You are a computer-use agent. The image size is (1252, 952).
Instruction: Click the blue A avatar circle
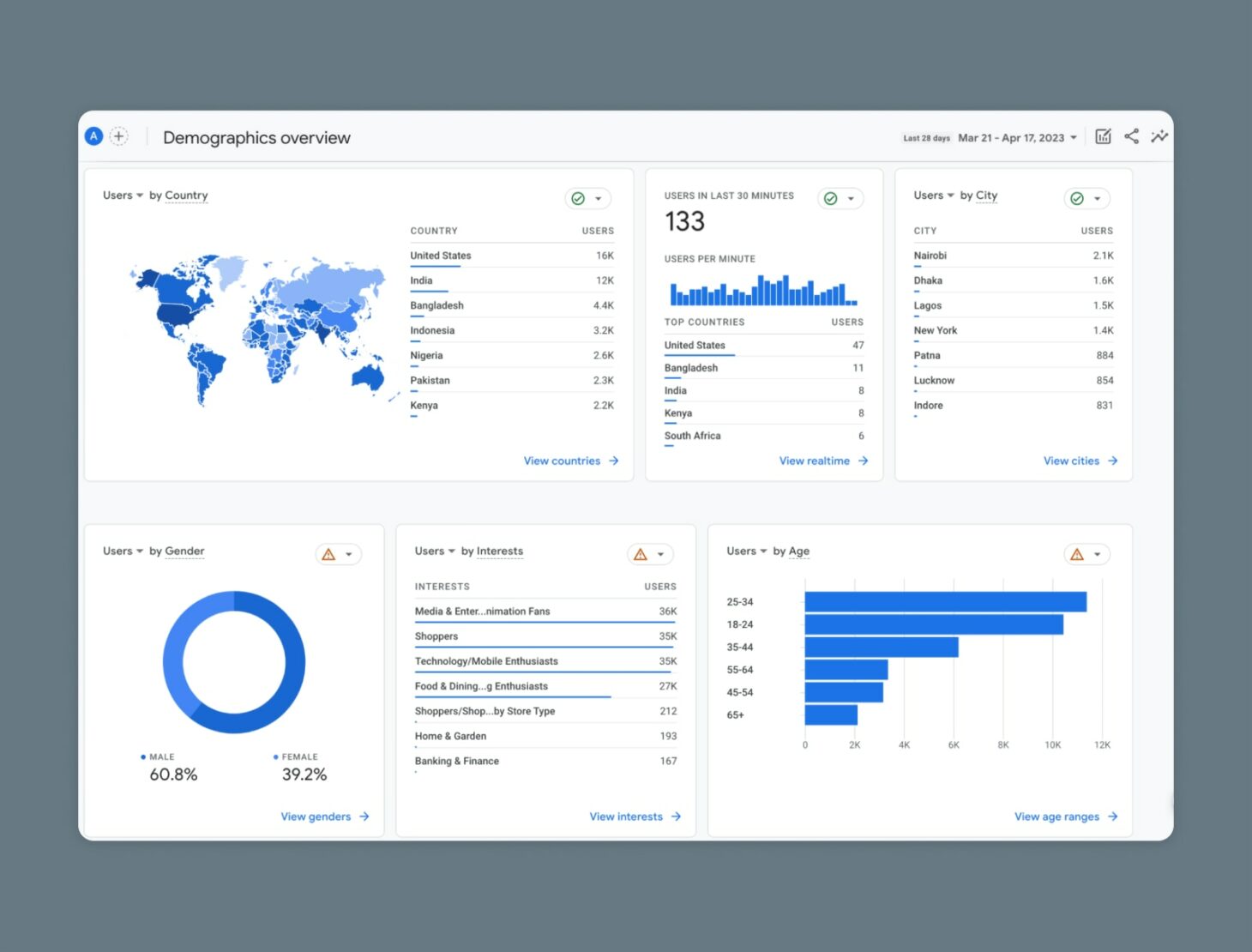pyautogui.click(x=93, y=136)
